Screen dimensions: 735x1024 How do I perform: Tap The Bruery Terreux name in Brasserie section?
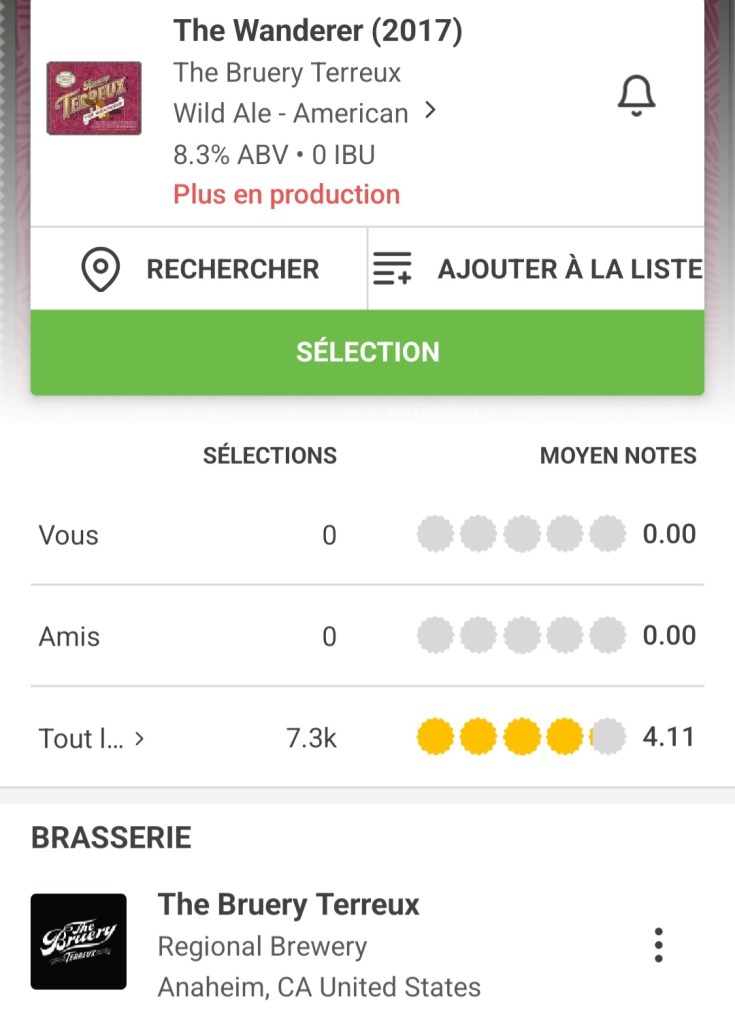289,905
